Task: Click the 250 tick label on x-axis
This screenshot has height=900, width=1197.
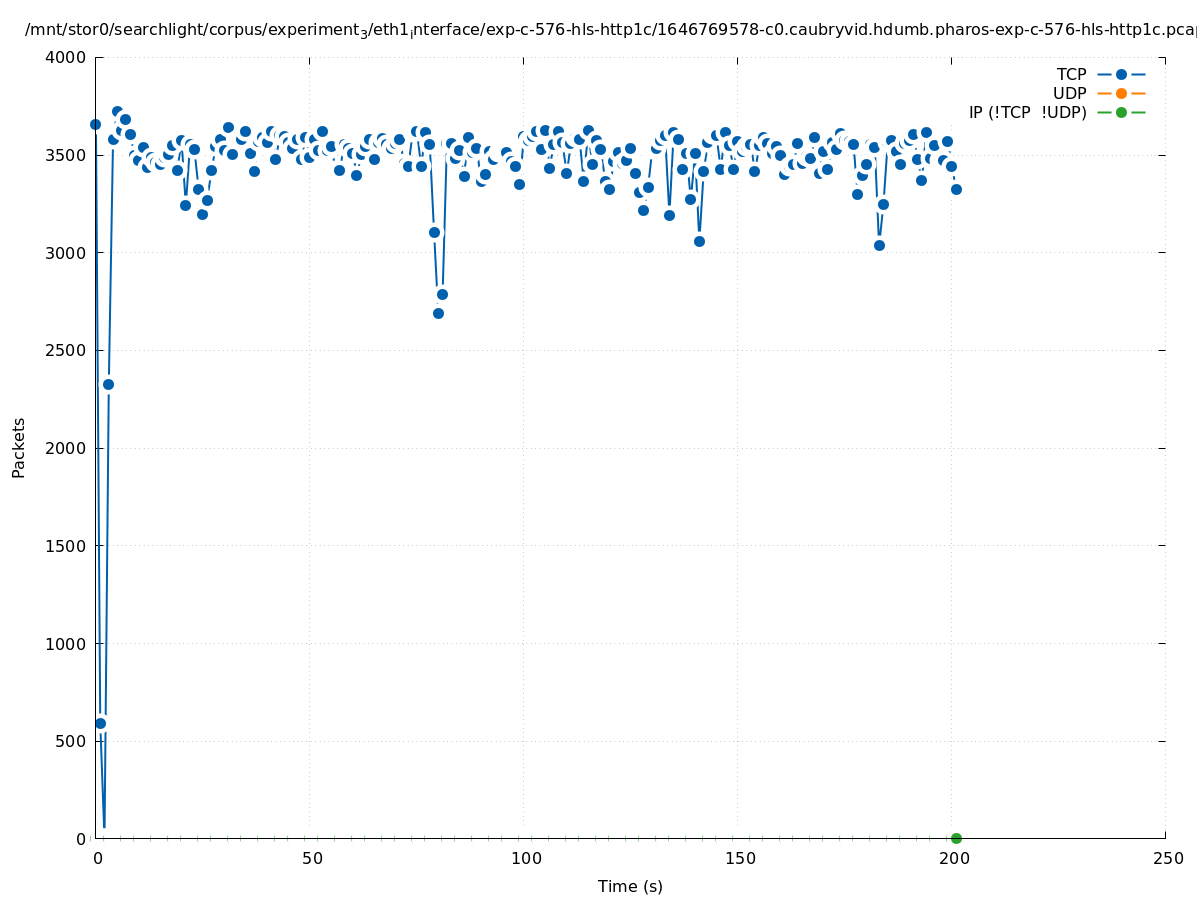Action: (x=1167, y=858)
